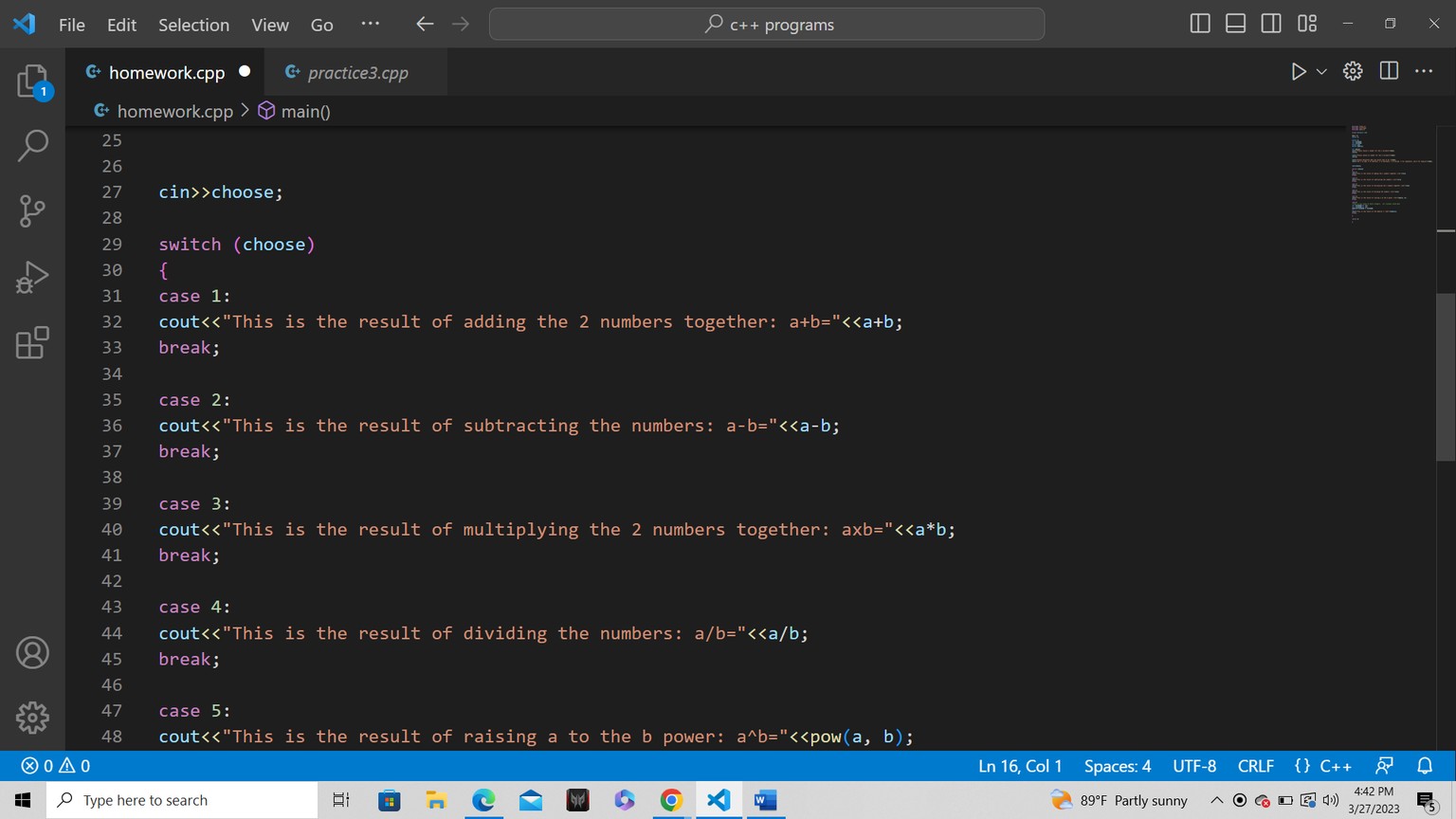Click 'case 5:' on line 47
The width and height of the screenshot is (1456, 819).
point(194,711)
